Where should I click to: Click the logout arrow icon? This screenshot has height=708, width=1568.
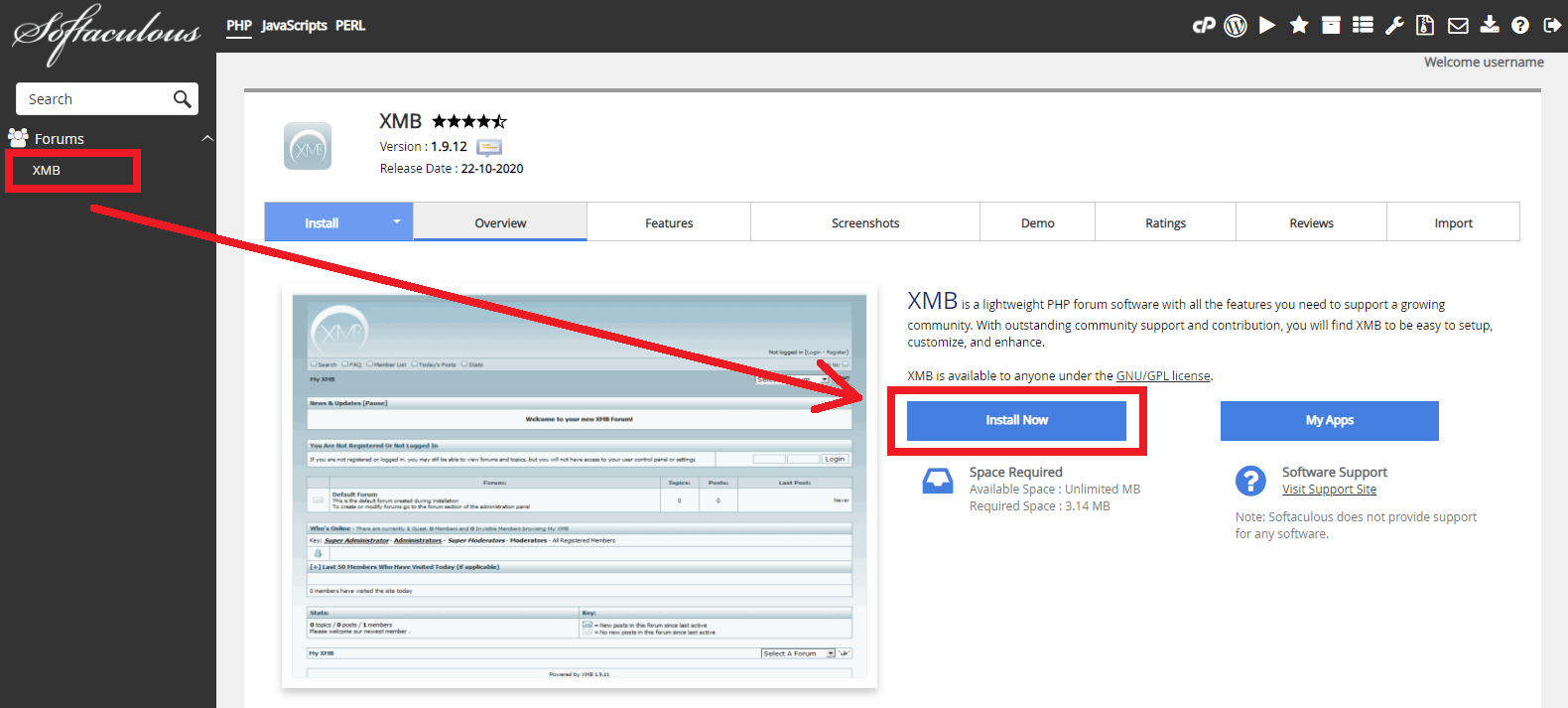click(x=1552, y=26)
